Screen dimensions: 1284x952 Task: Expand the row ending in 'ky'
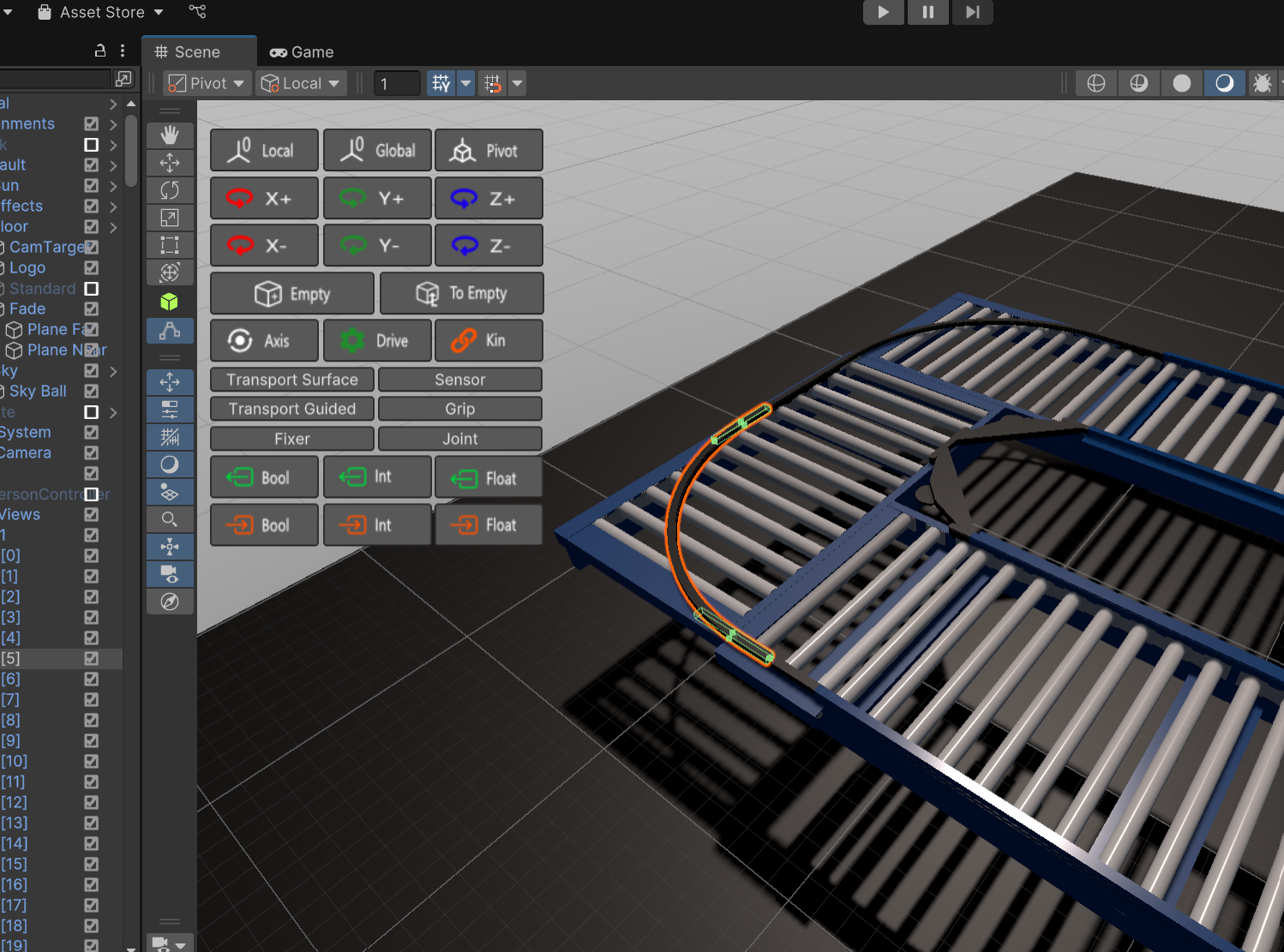point(113,371)
